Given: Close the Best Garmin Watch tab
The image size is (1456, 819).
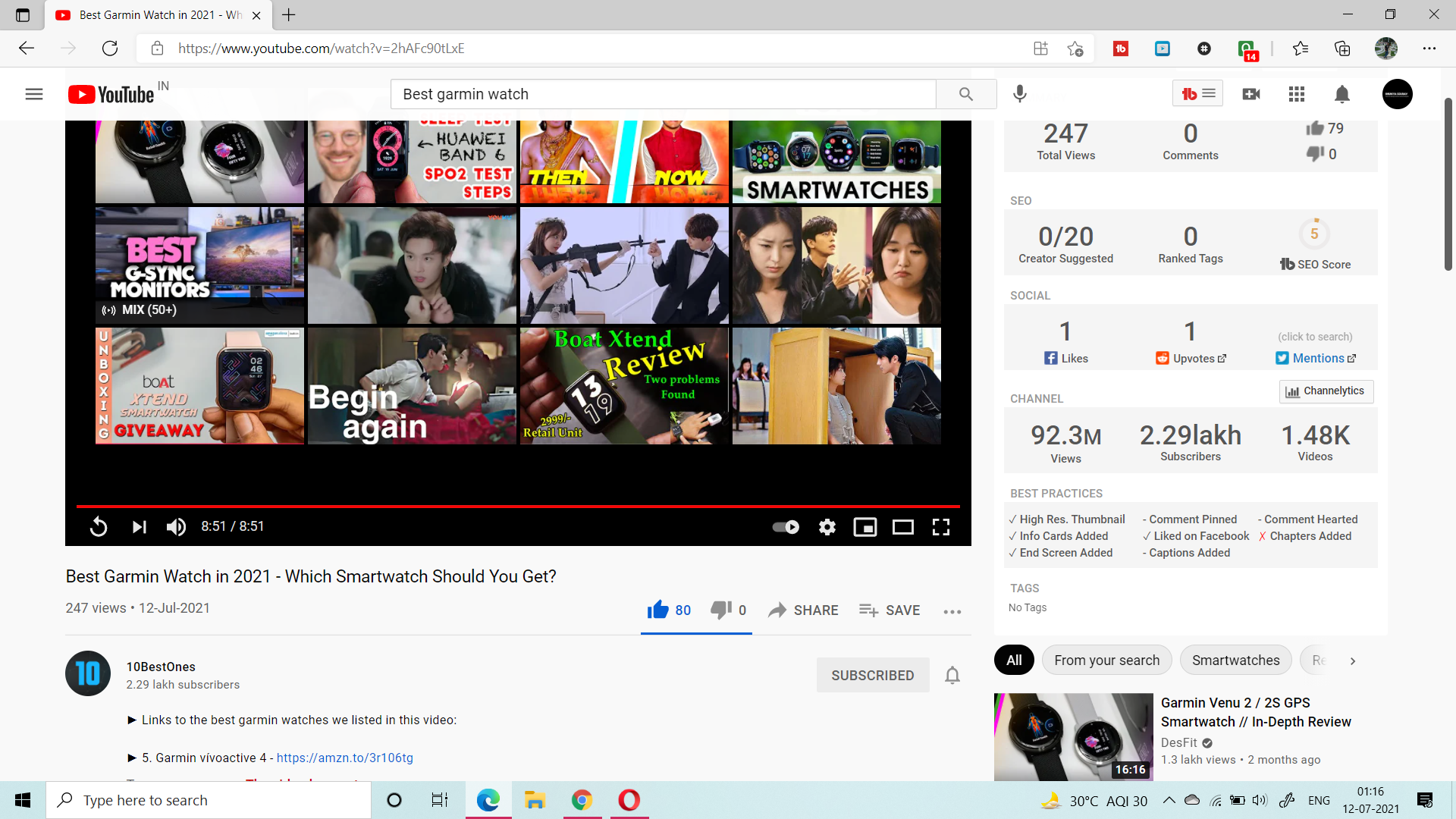Looking at the screenshot, I should click(256, 15).
